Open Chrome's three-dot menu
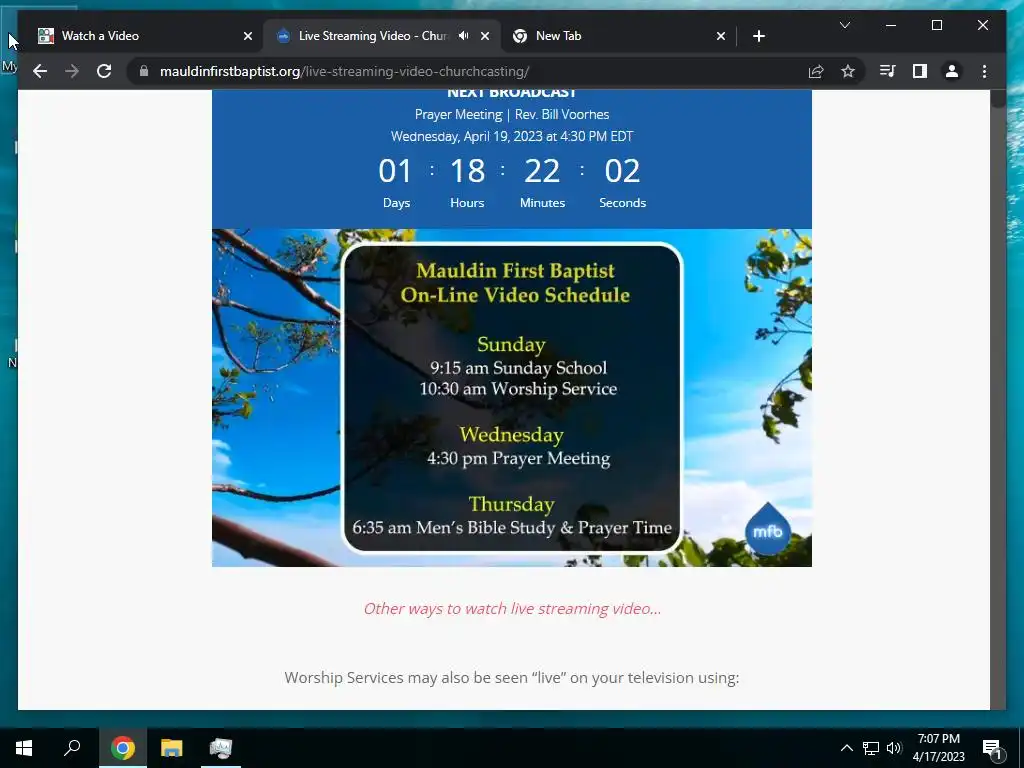The width and height of the screenshot is (1024, 768). tap(984, 71)
